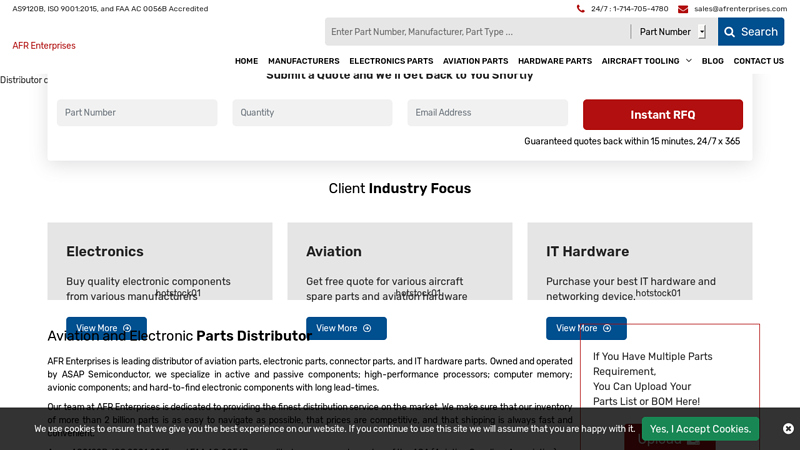Open the BLOG menu item
The height and width of the screenshot is (450, 800).
712,61
